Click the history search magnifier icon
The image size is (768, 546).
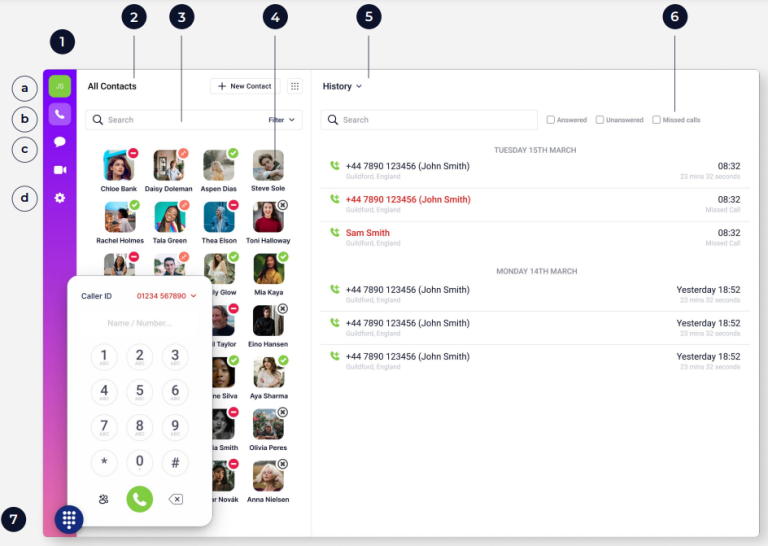tap(333, 120)
